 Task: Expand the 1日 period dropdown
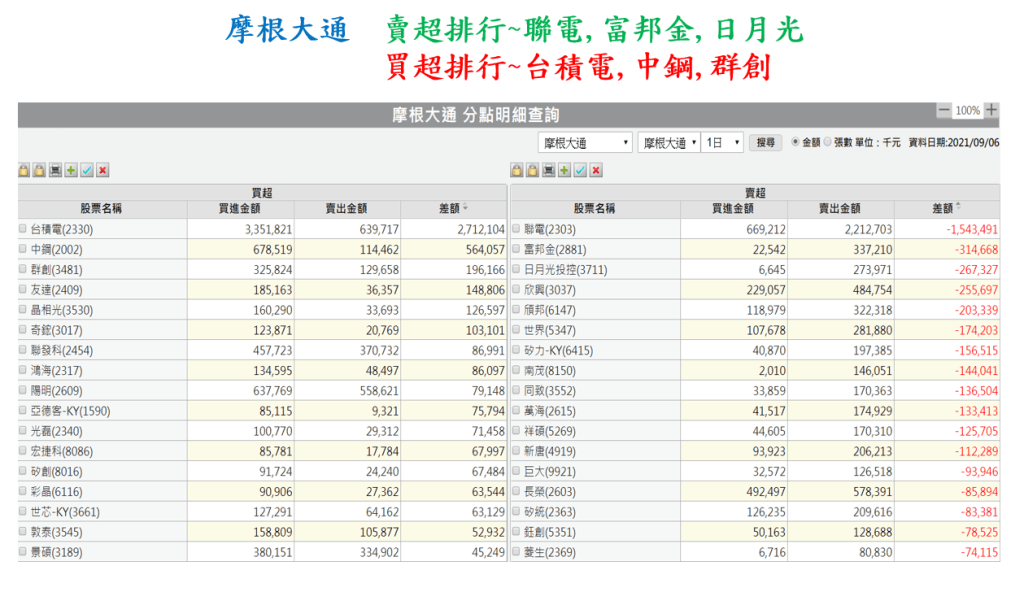721,143
